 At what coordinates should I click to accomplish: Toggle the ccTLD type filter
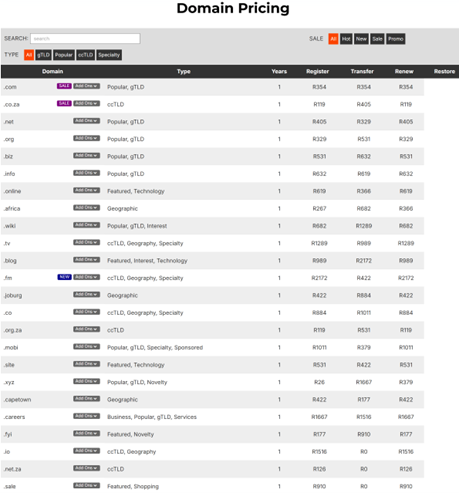coord(86,55)
